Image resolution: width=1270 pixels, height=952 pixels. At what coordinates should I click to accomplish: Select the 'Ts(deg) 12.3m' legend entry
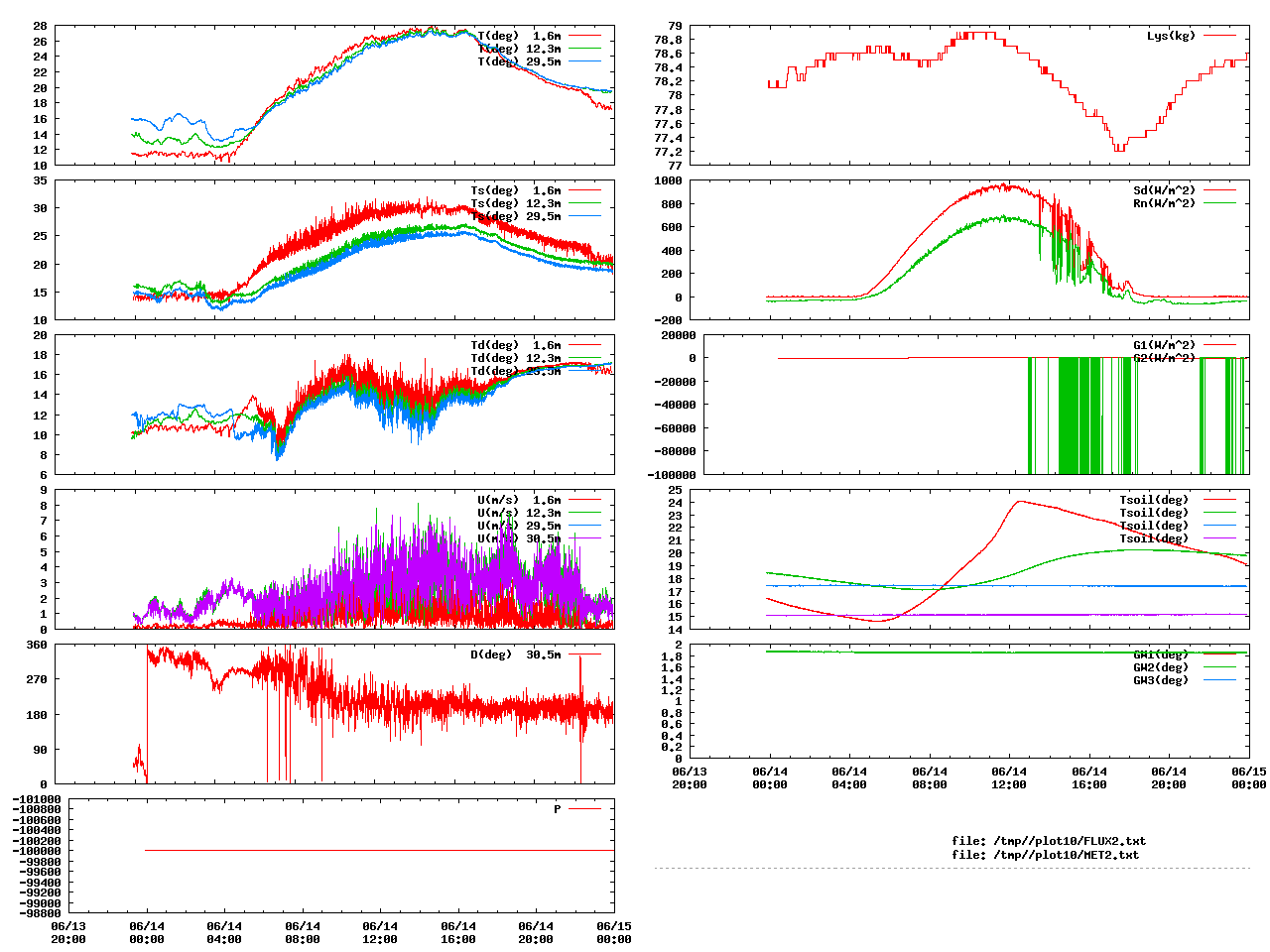coord(515,203)
